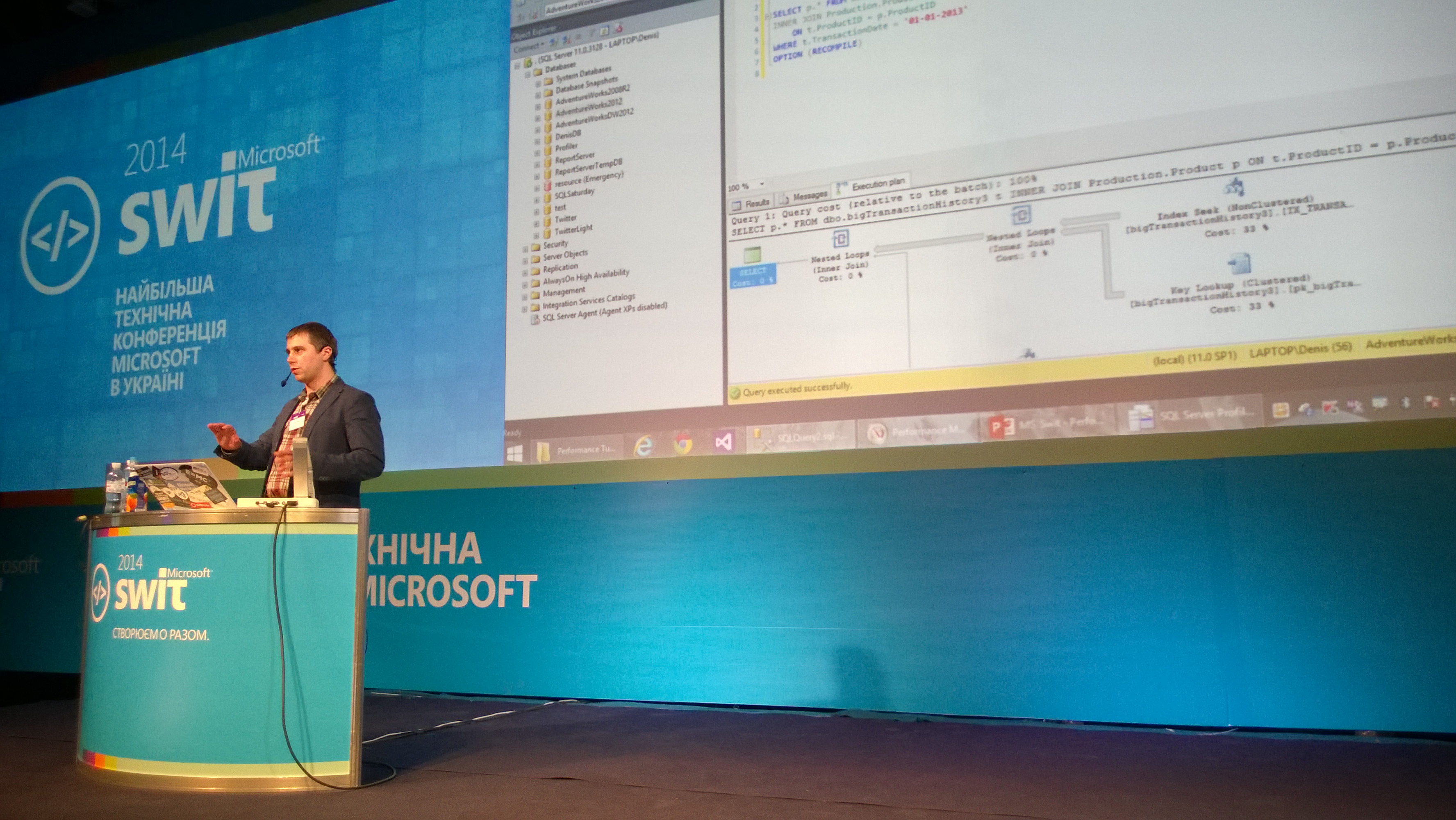
Task: Open Internet Explorer from the taskbar
Action: (x=643, y=447)
